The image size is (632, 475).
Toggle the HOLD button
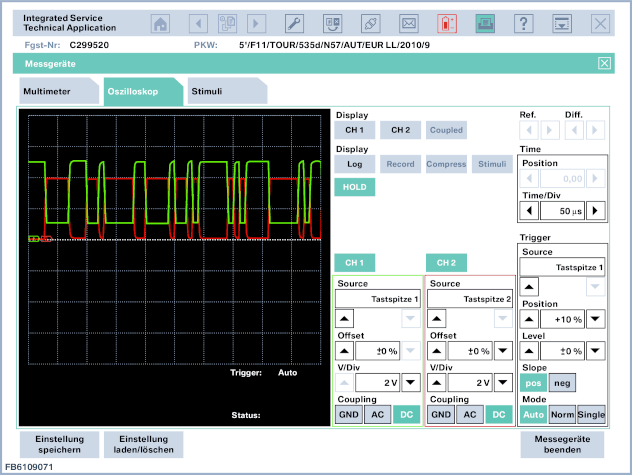click(355, 187)
